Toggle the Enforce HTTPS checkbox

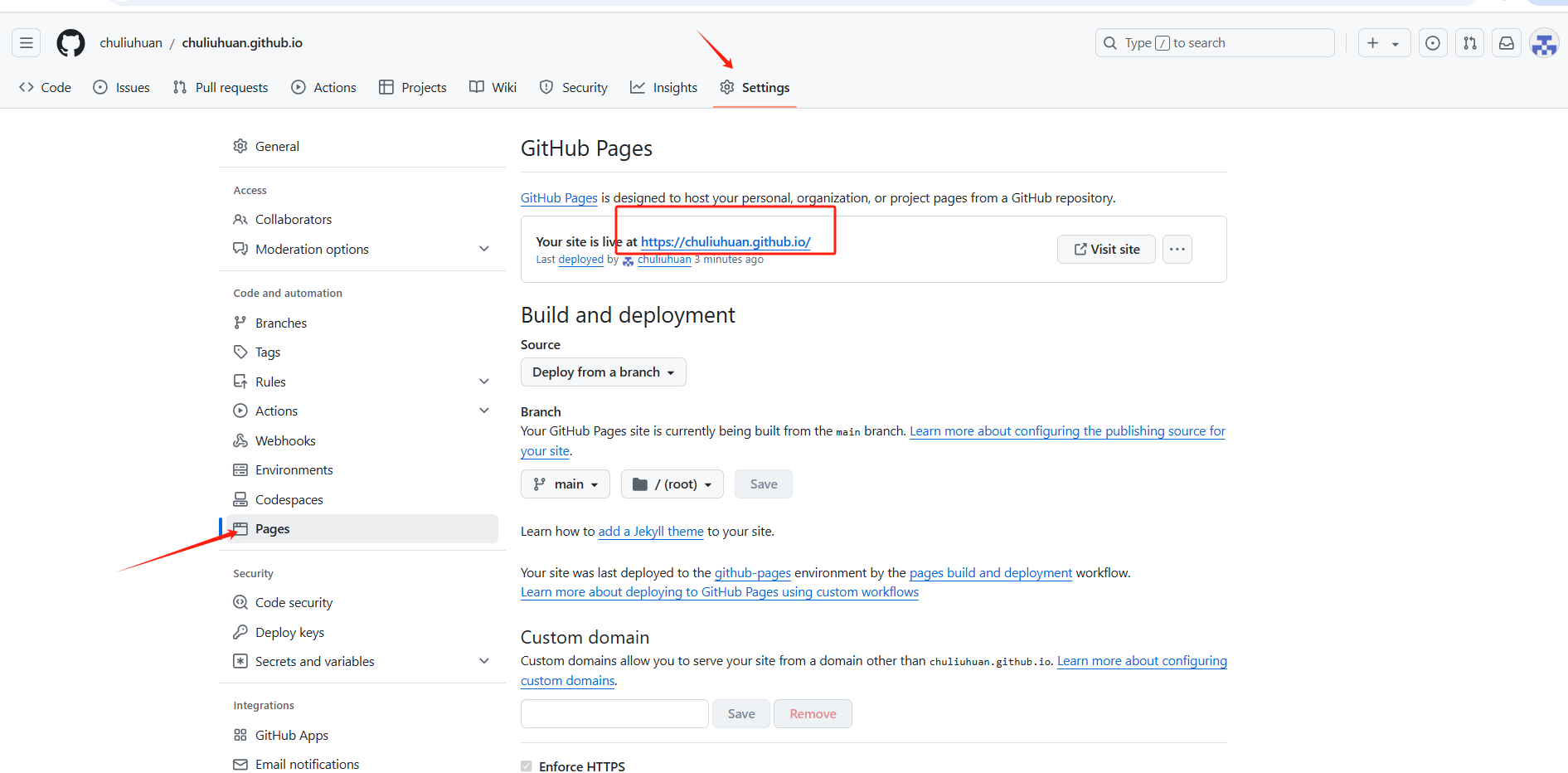point(527,766)
